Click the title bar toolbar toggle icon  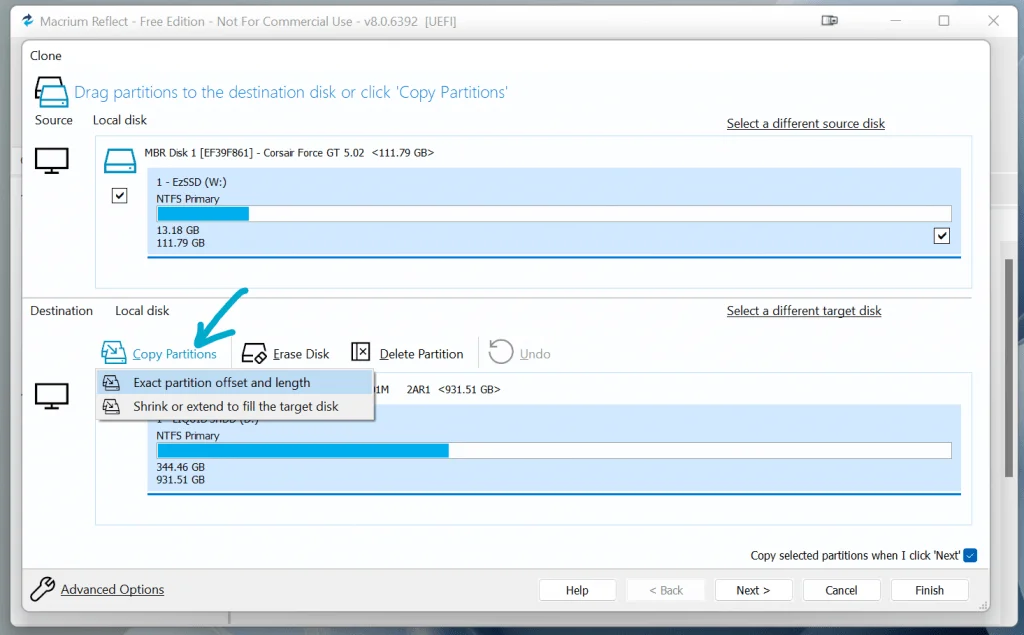pos(829,21)
